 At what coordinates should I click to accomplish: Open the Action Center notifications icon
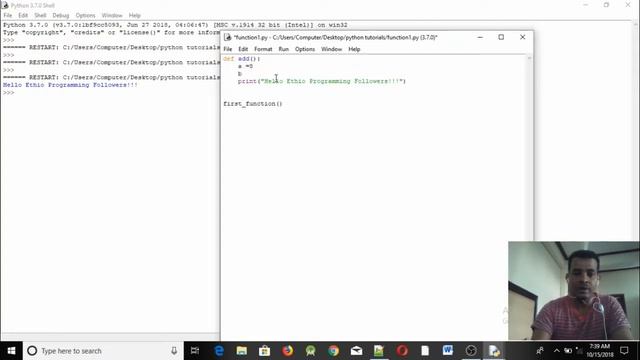click(x=624, y=351)
